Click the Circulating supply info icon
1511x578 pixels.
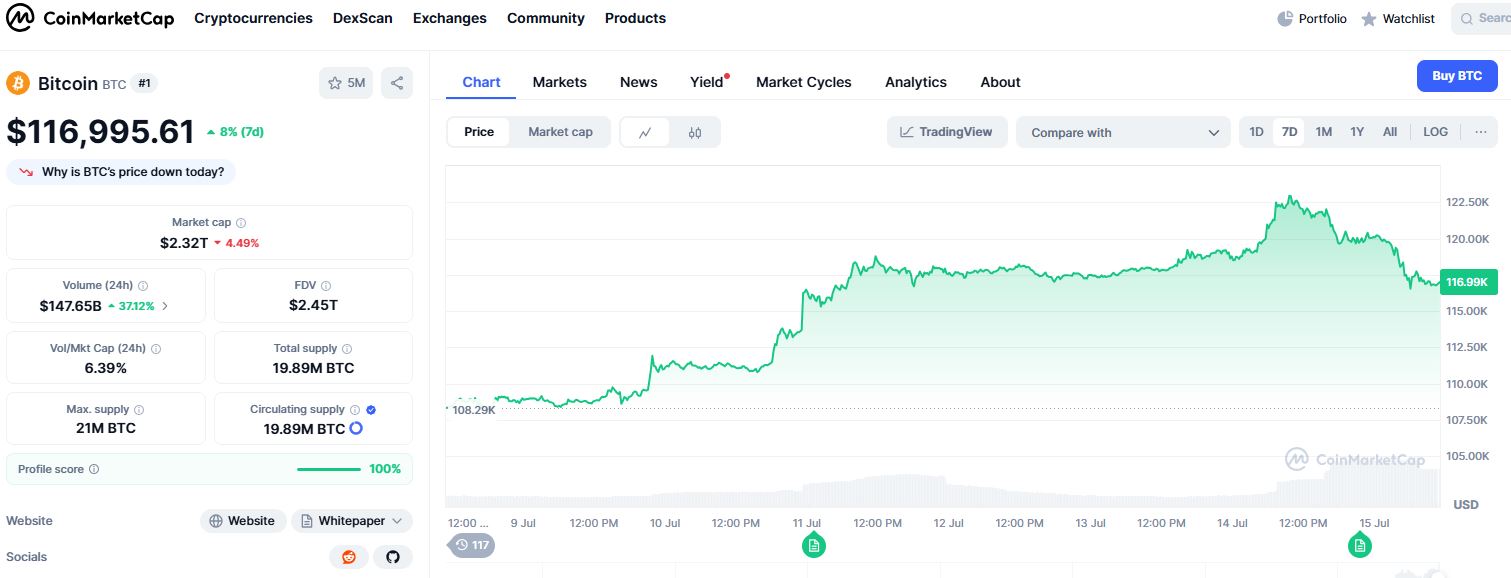point(355,410)
